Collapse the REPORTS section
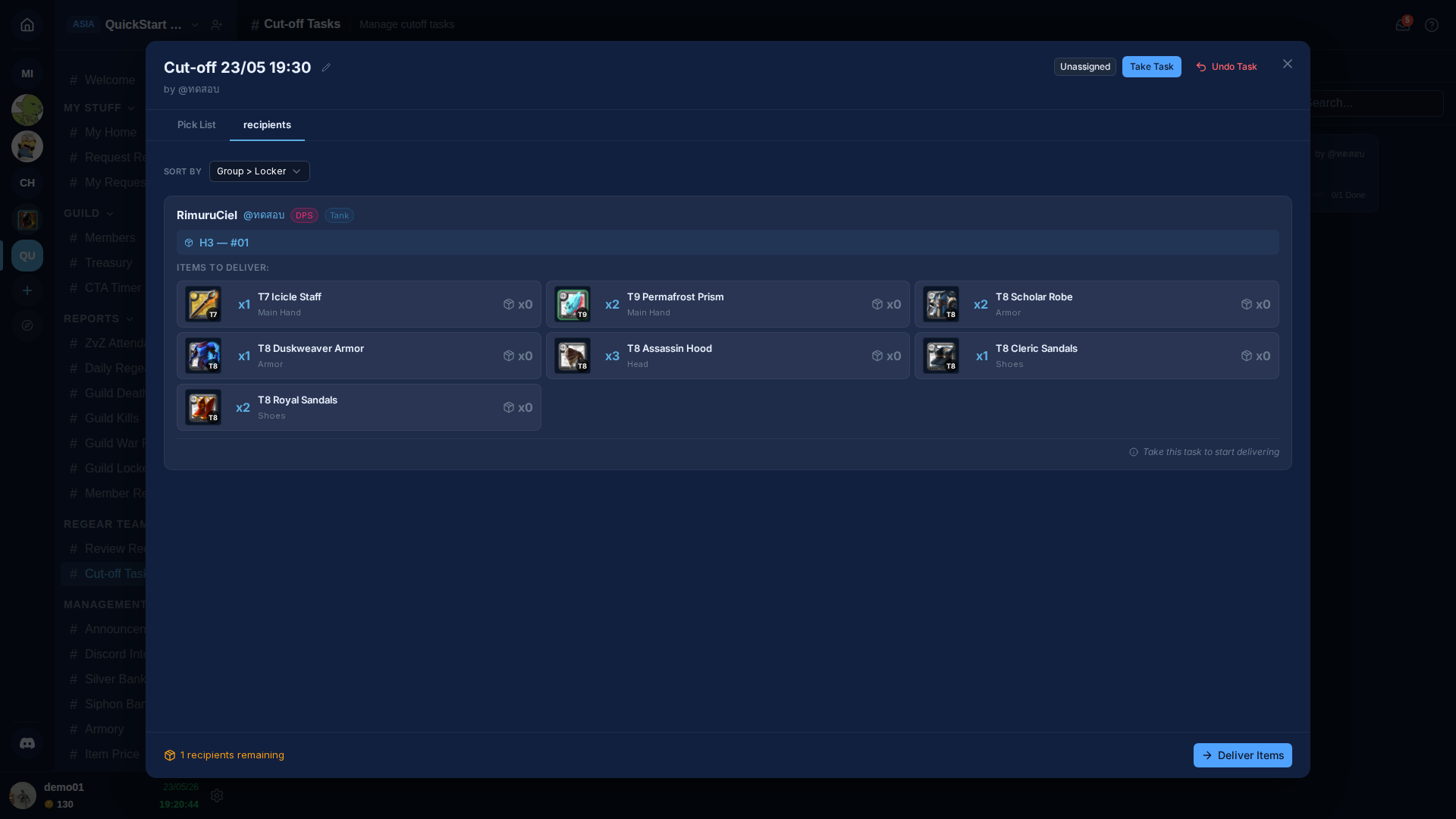 click(x=99, y=318)
